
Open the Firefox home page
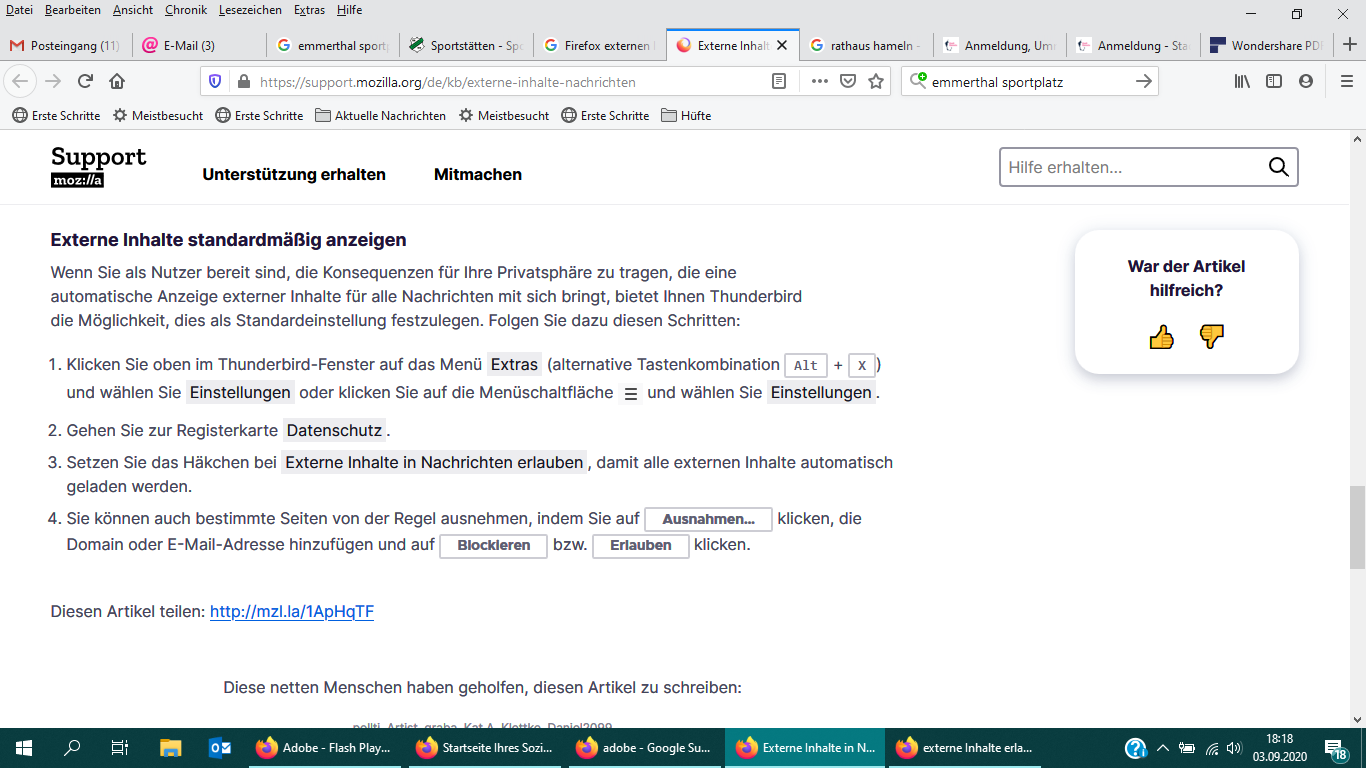click(x=117, y=81)
